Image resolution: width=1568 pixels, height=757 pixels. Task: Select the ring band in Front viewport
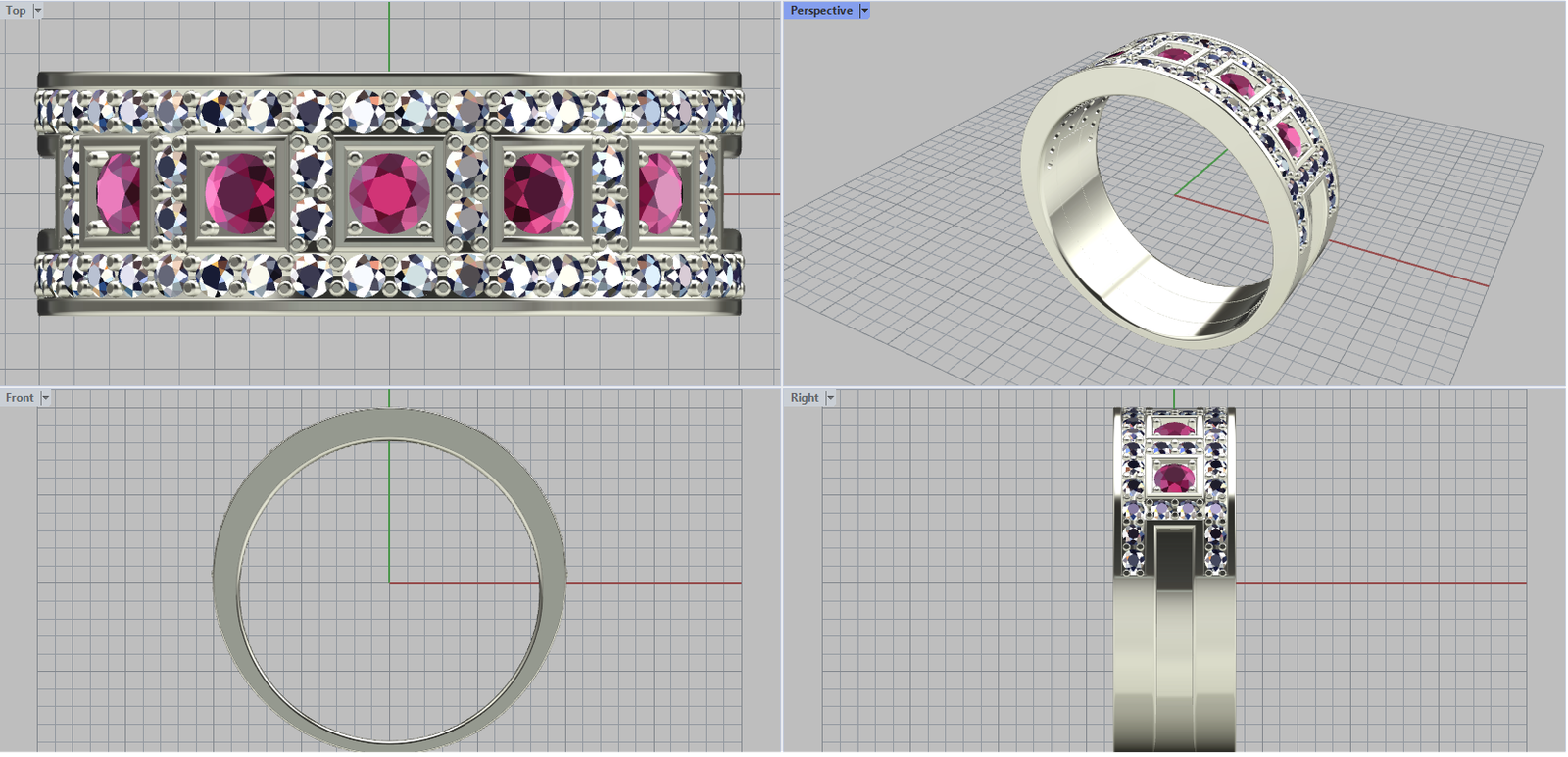pyautogui.click(x=225, y=579)
